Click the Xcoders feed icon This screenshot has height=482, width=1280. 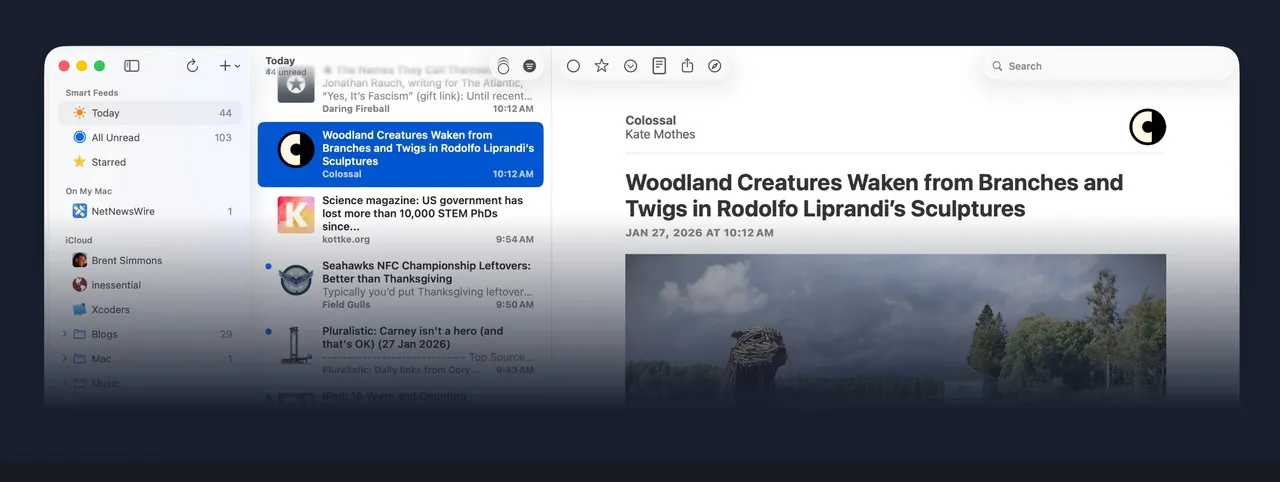pos(79,309)
